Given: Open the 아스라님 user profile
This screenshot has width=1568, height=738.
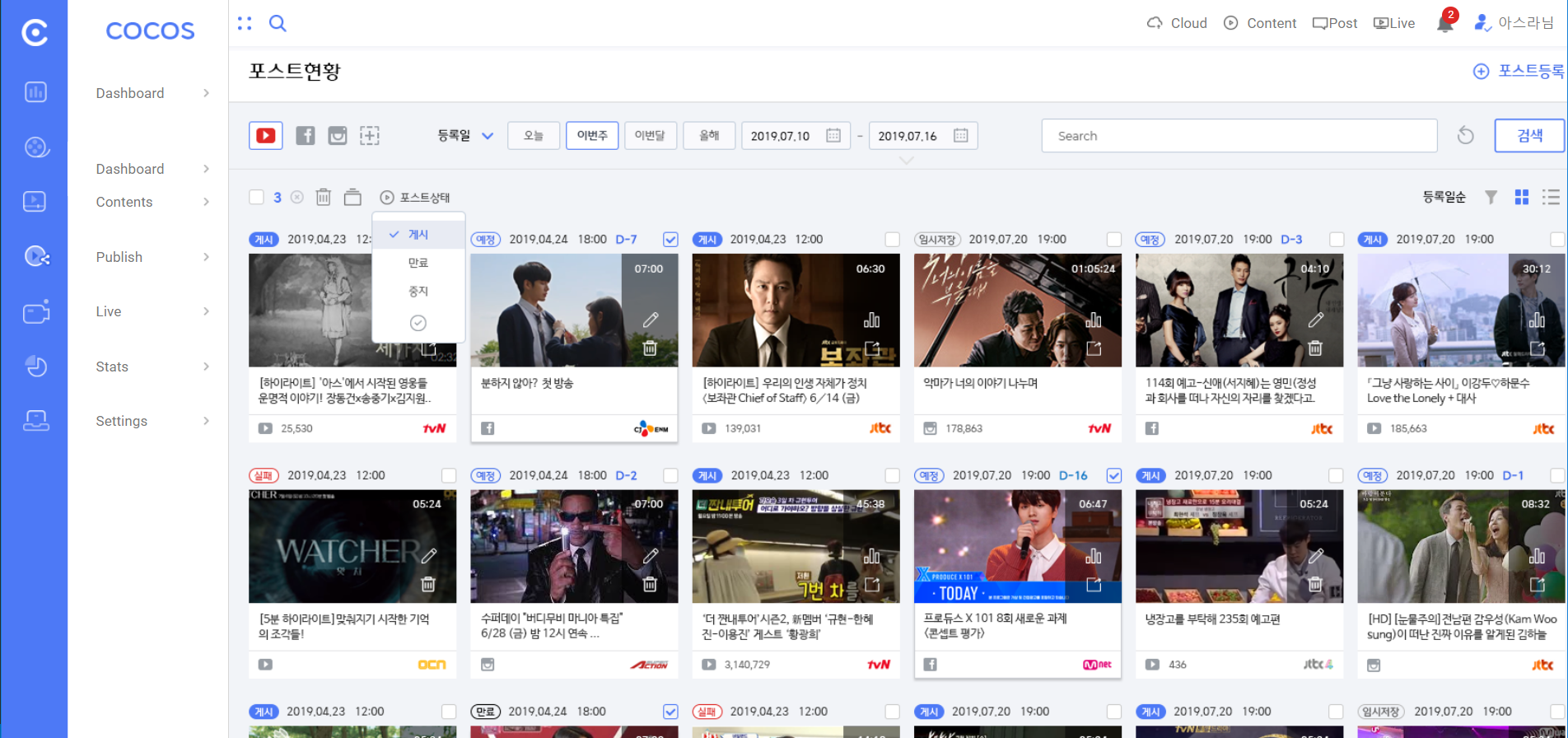Looking at the screenshot, I should pos(1514,23).
